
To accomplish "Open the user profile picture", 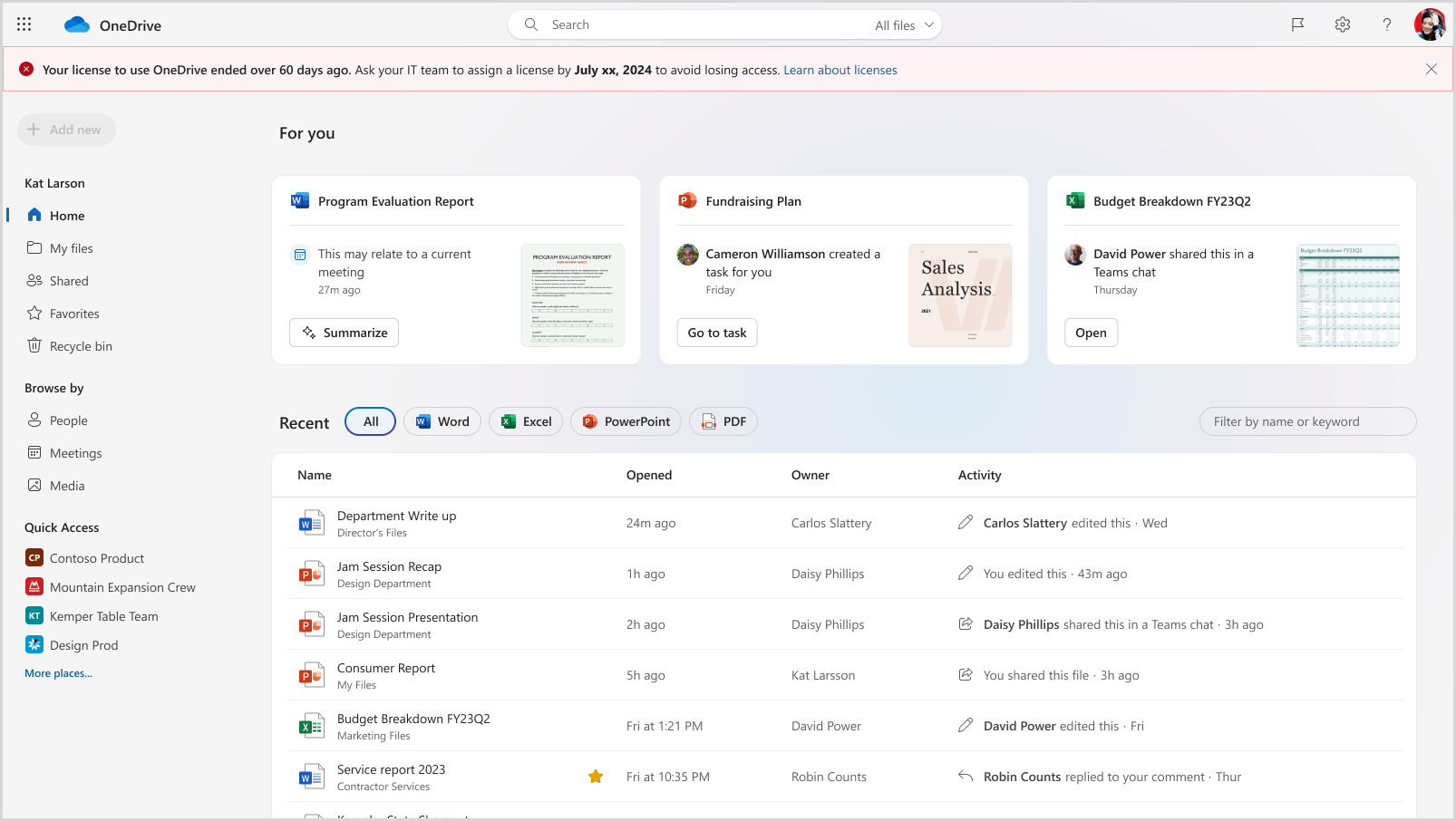I will [1431, 24].
